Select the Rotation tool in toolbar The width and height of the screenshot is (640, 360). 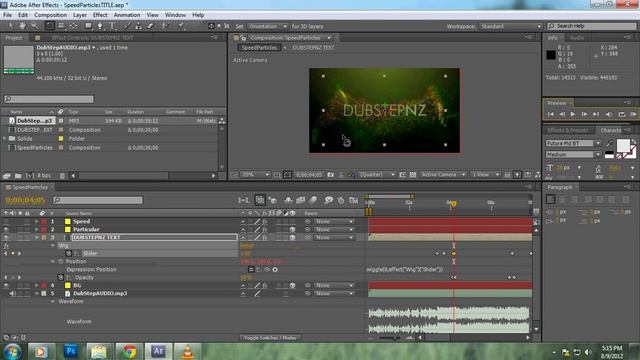pyautogui.click(x=49, y=26)
